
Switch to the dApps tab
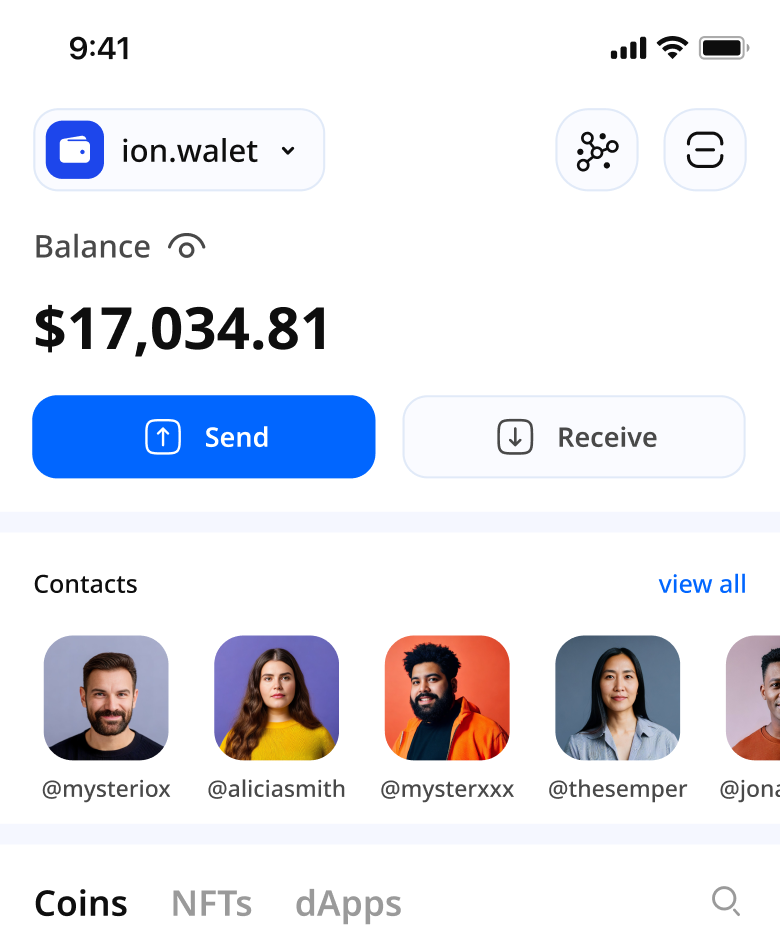(348, 905)
